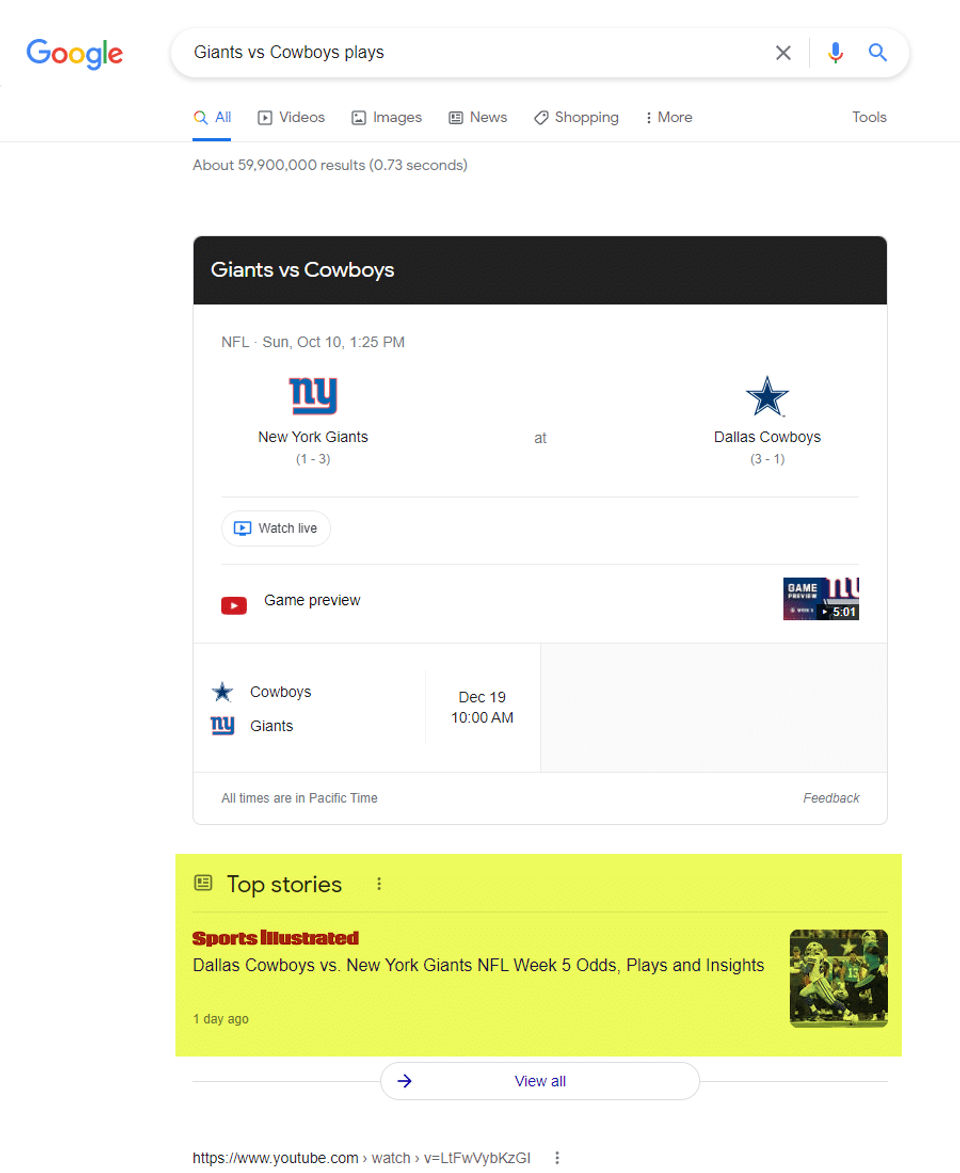Click the Sports Illustrated story thumbnail image
Screen dimensions: 960x1173
(x=838, y=978)
